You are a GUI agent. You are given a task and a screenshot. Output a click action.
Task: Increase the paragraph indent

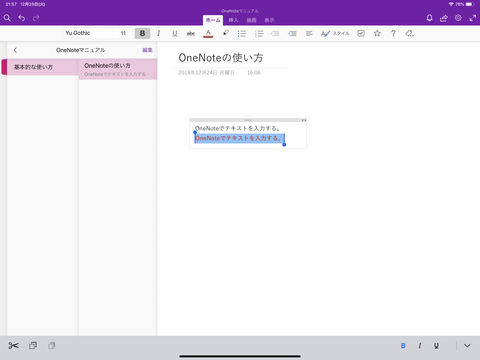click(292, 33)
